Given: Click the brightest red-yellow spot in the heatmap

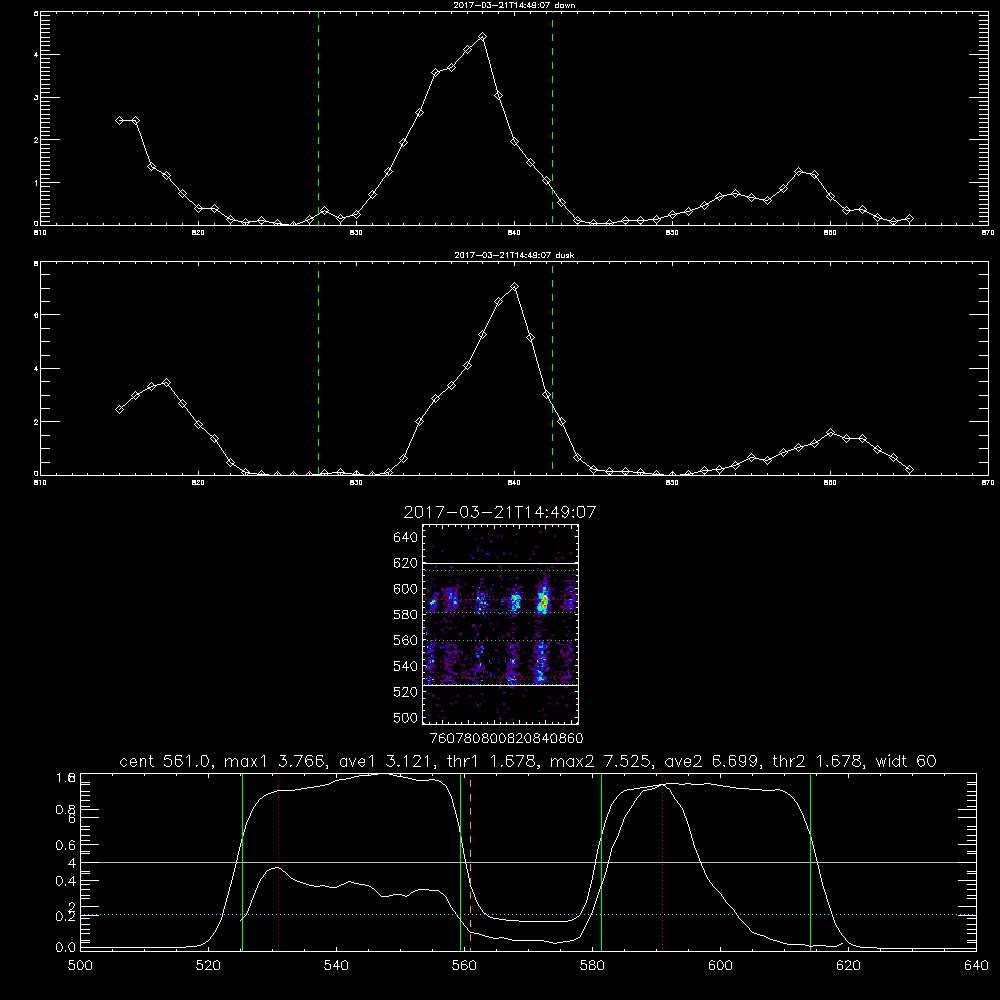Looking at the screenshot, I should tap(544, 601).
